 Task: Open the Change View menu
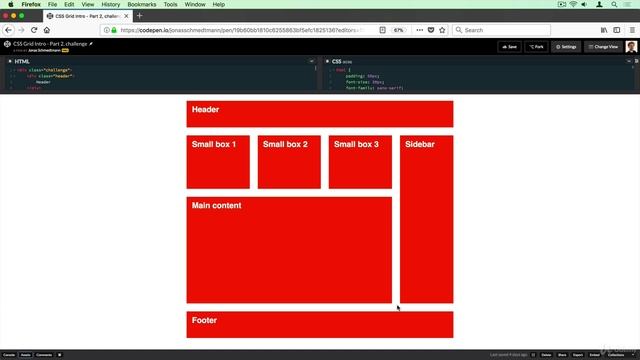pyautogui.click(x=603, y=47)
